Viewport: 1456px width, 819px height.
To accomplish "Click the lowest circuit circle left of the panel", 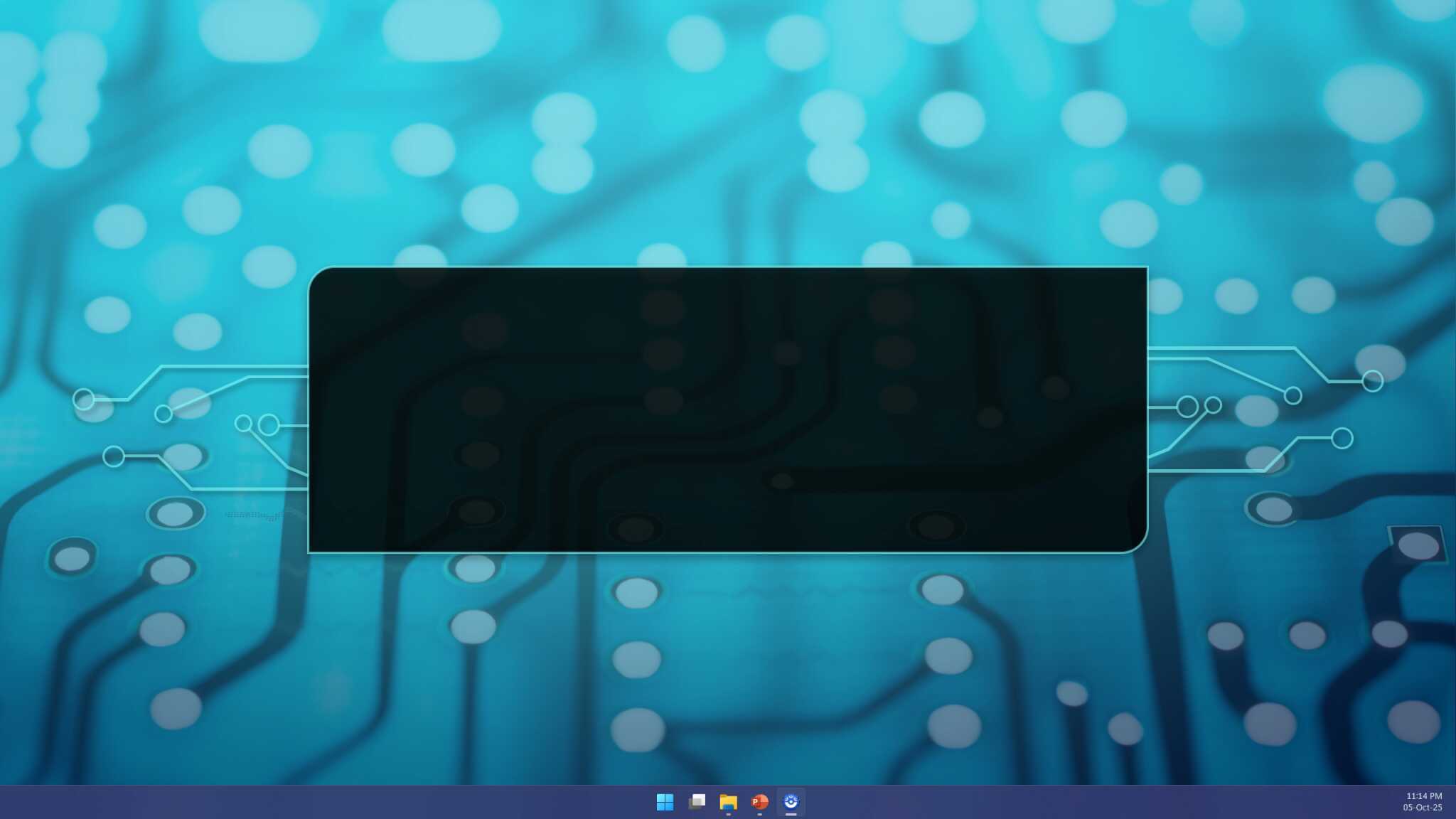I will 114,456.
